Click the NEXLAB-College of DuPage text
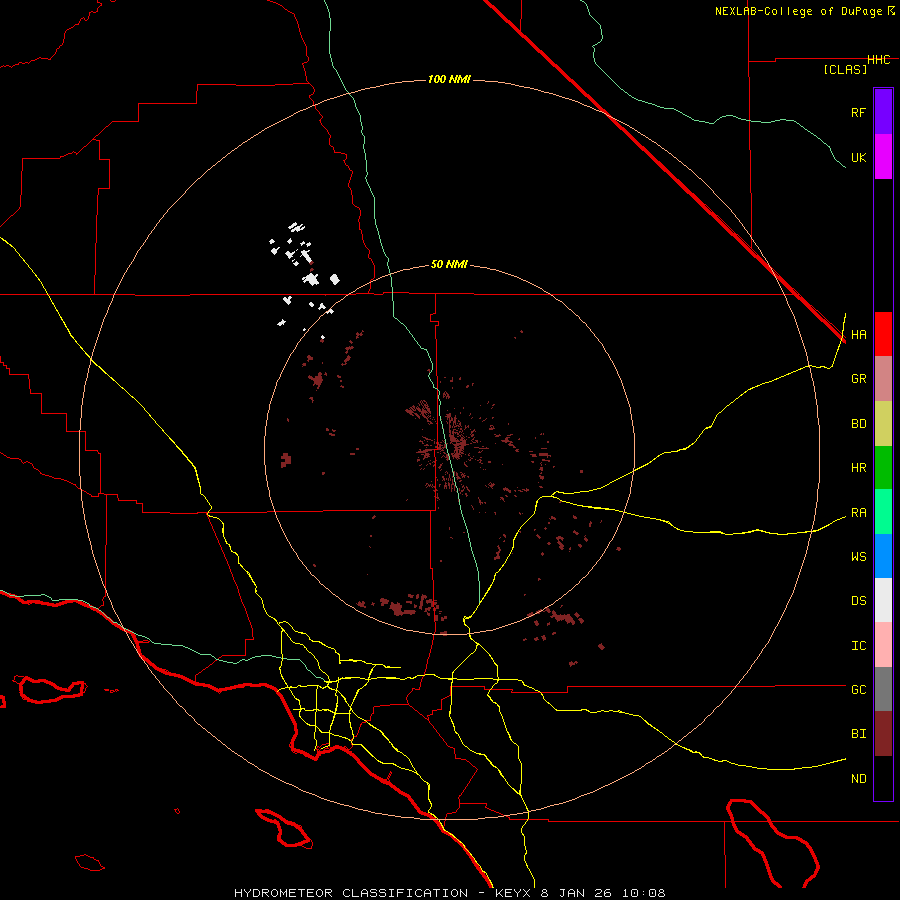This screenshot has height=900, width=900. [x=799, y=11]
